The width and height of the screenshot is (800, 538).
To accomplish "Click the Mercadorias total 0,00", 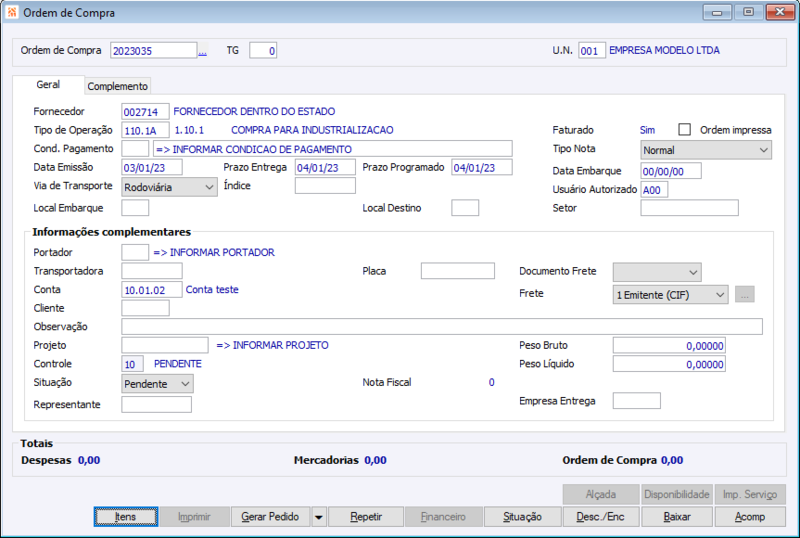I will click(376, 460).
